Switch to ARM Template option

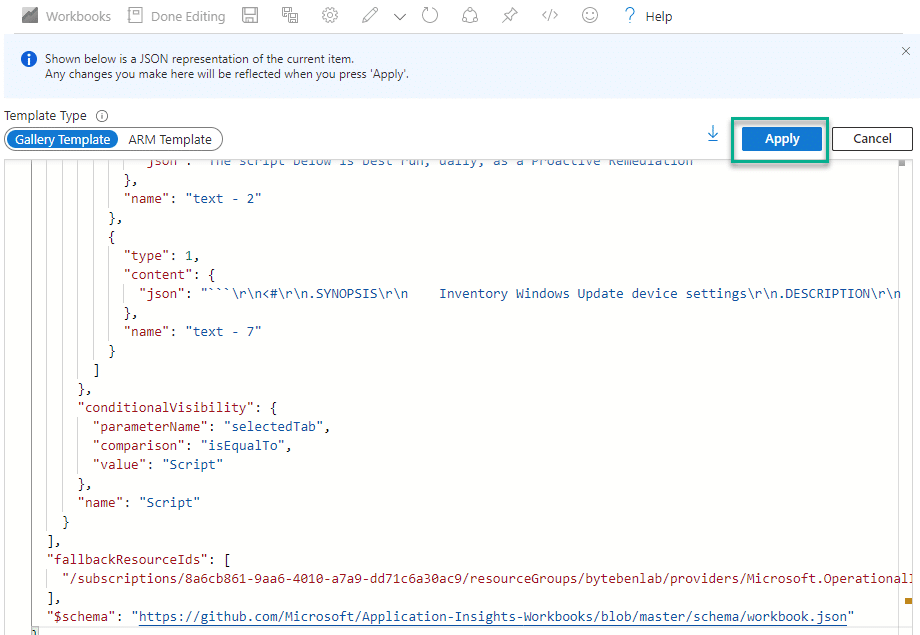(x=170, y=139)
